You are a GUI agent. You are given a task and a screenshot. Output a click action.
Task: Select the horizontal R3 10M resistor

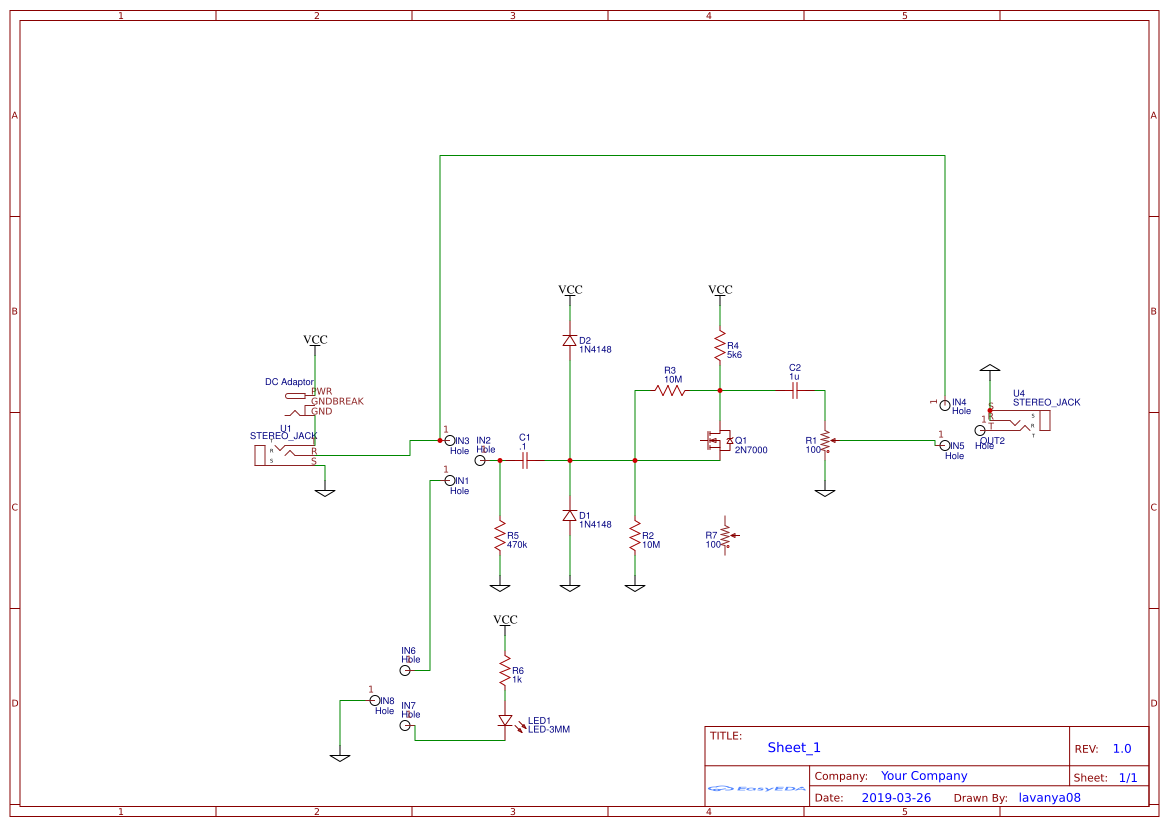pyautogui.click(x=670, y=390)
